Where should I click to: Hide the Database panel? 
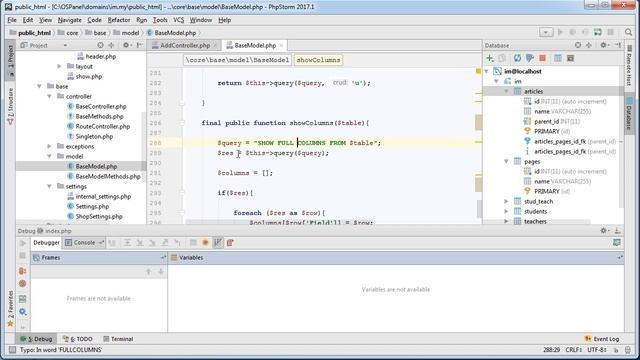pos(618,45)
